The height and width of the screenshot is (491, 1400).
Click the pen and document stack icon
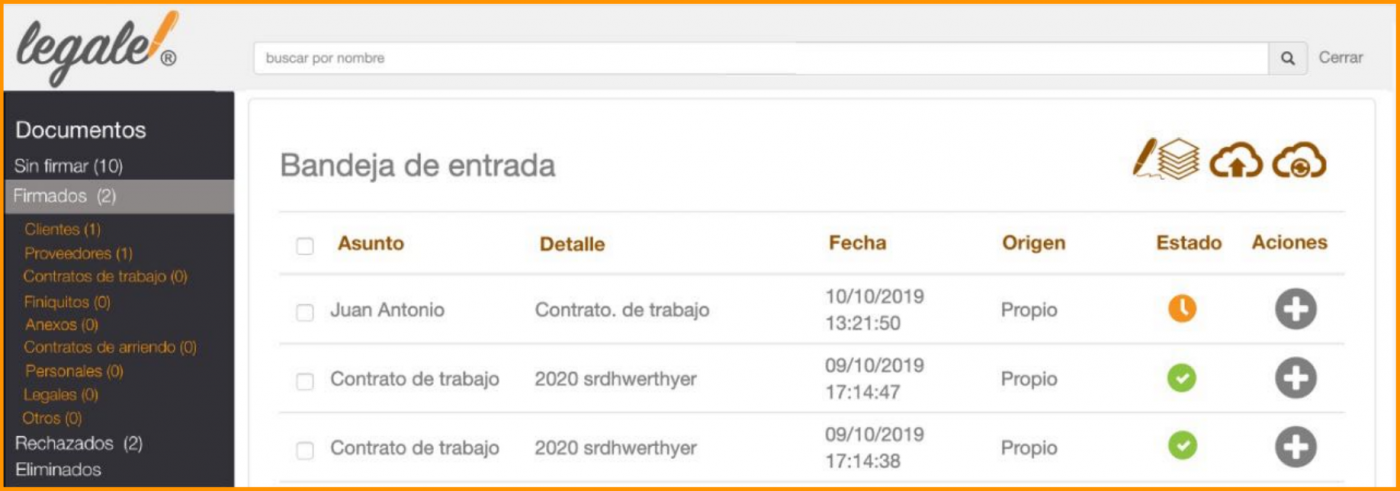tap(1166, 160)
